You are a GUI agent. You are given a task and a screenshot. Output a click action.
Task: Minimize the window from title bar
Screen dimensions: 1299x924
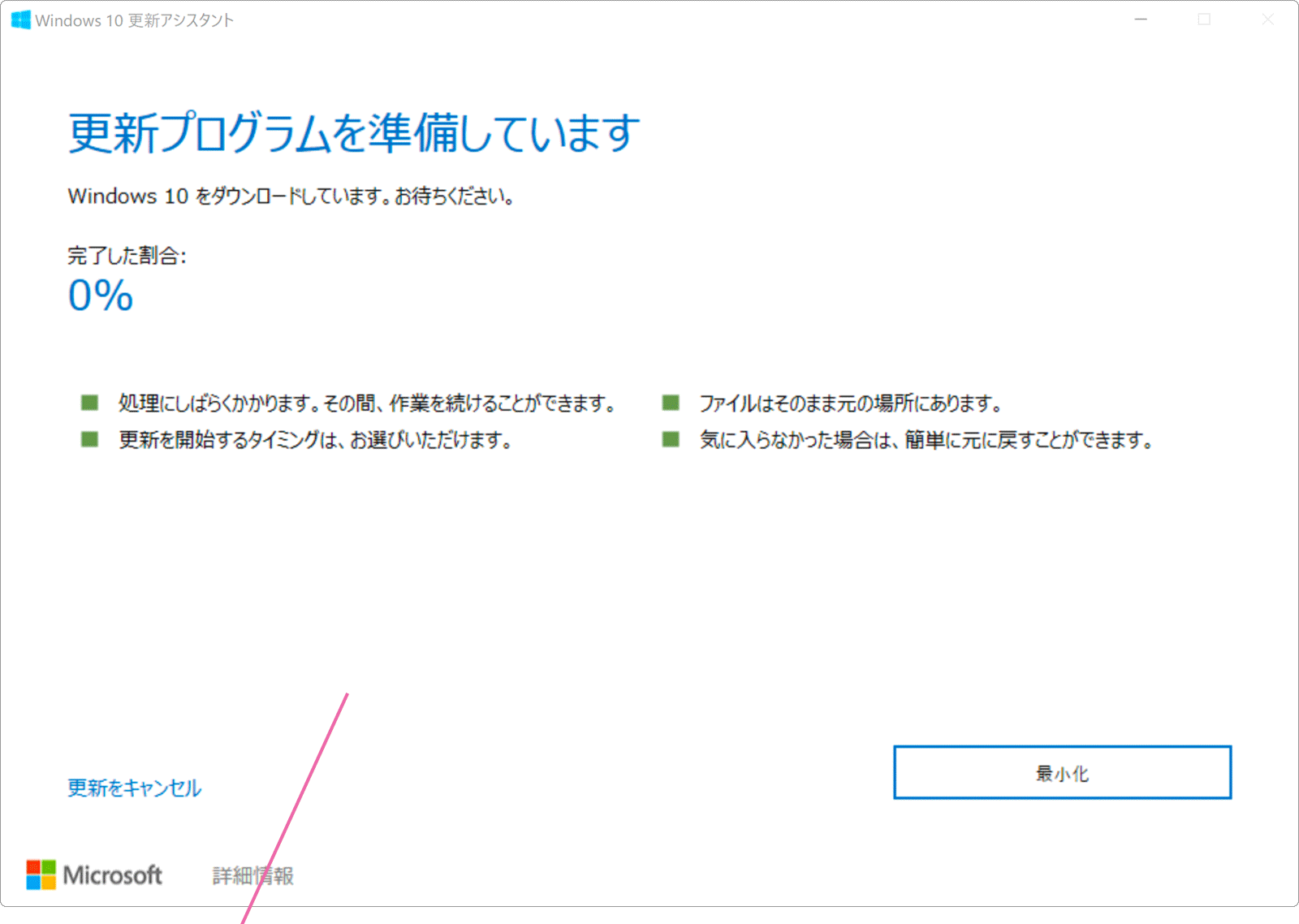pyautogui.click(x=1141, y=19)
